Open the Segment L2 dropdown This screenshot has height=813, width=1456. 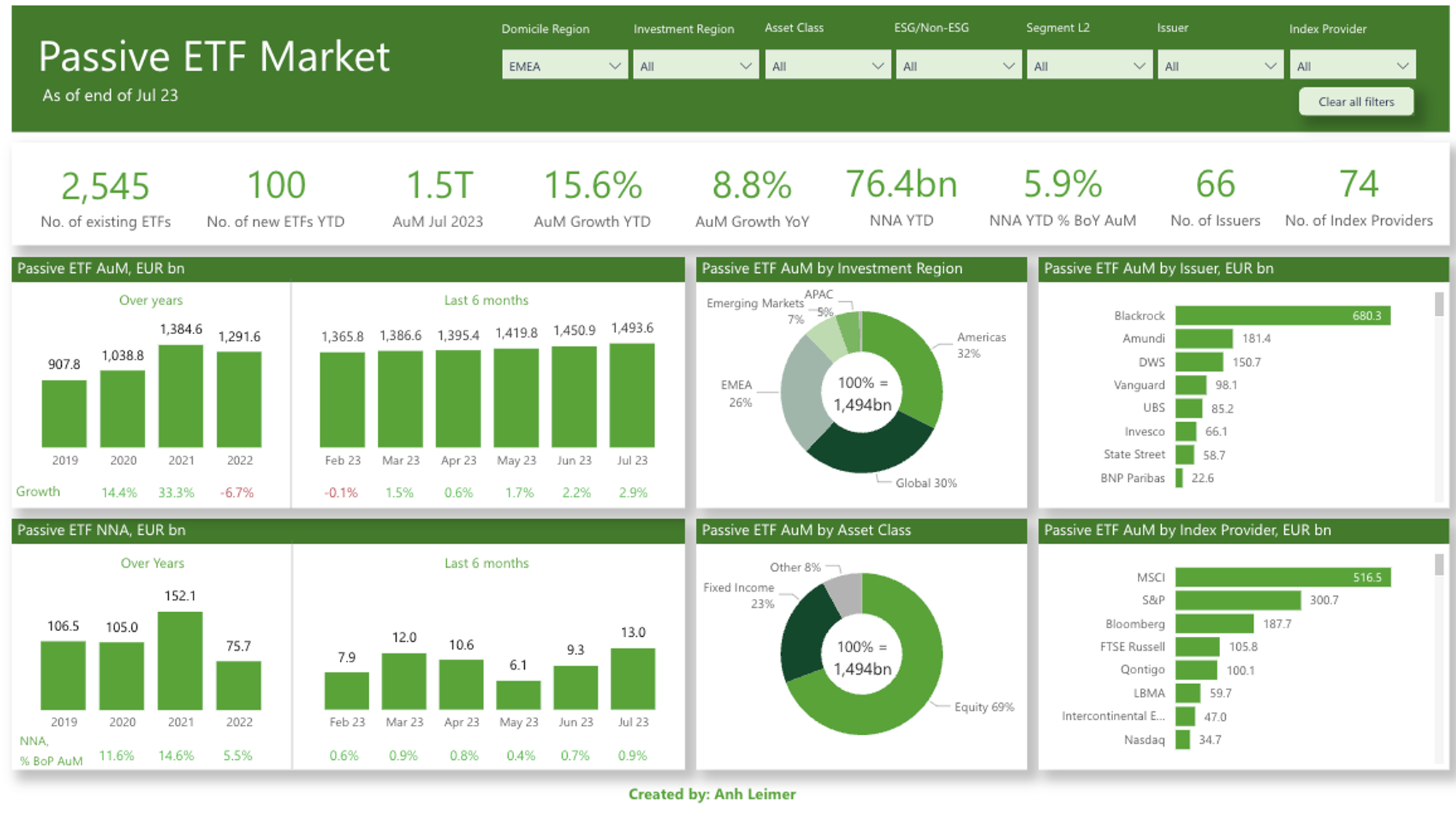[1089, 66]
